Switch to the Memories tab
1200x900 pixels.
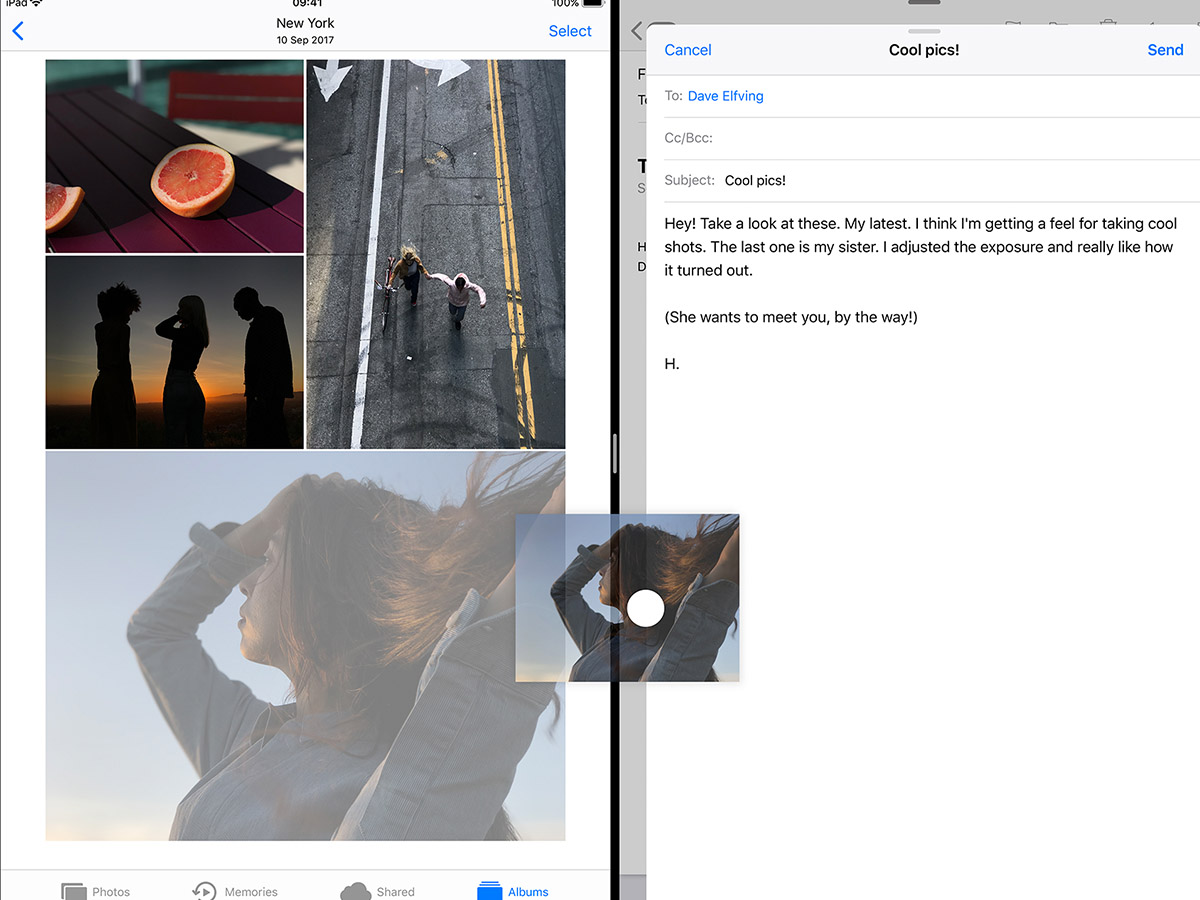(x=235, y=891)
